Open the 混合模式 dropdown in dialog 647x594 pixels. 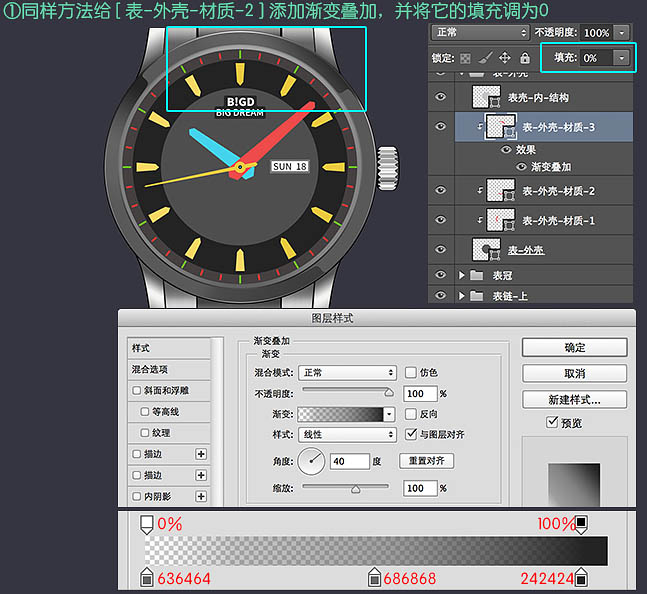[348, 373]
